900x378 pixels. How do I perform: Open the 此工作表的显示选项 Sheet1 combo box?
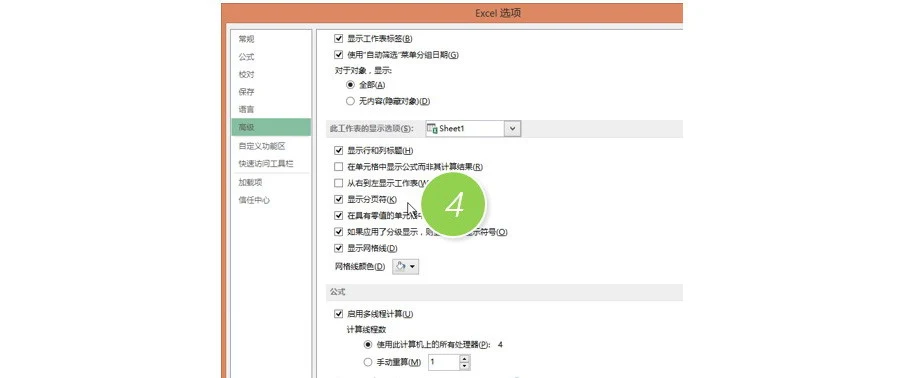pos(473,128)
